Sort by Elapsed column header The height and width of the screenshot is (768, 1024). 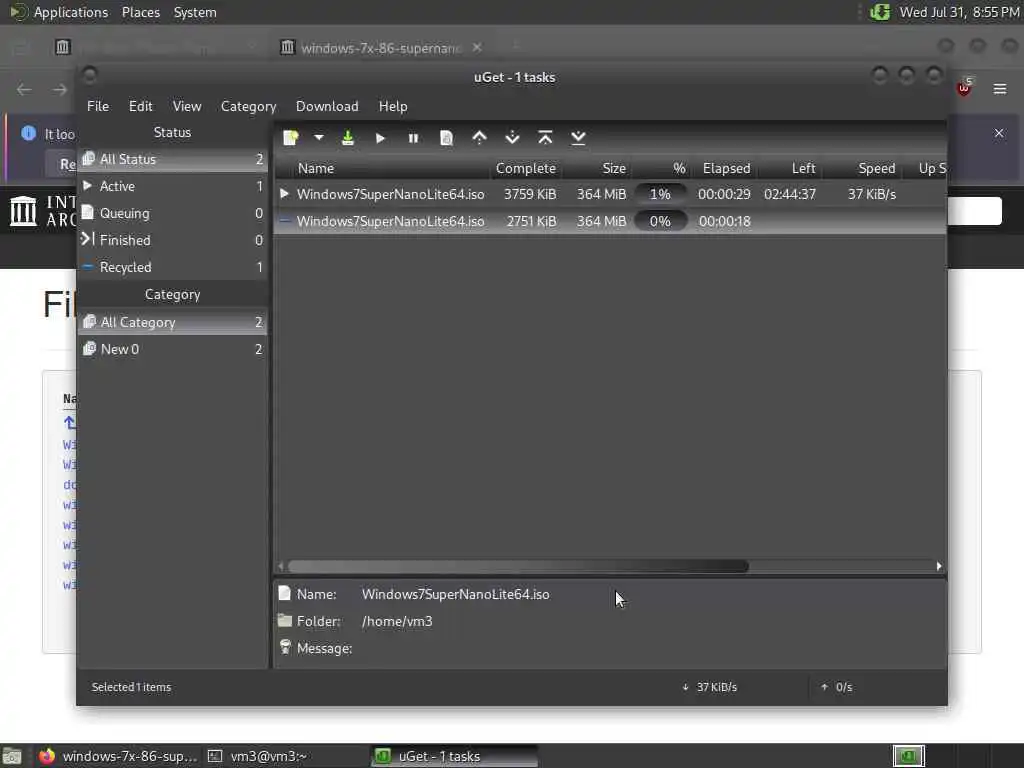click(x=726, y=168)
